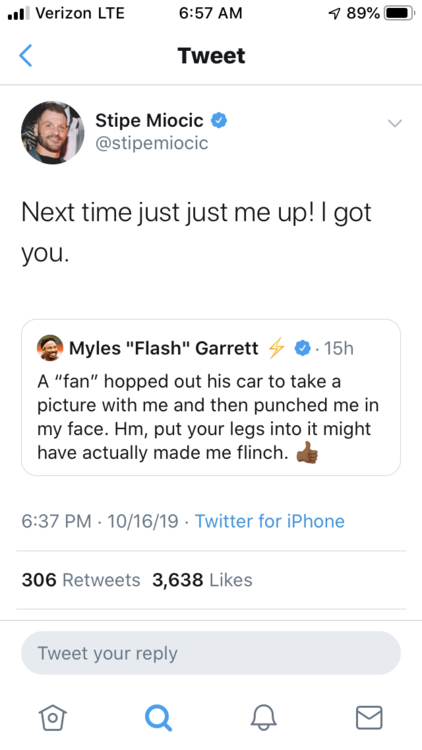Open the Twitter for iPhone link
This screenshot has width=422, height=750.
pos(270,521)
